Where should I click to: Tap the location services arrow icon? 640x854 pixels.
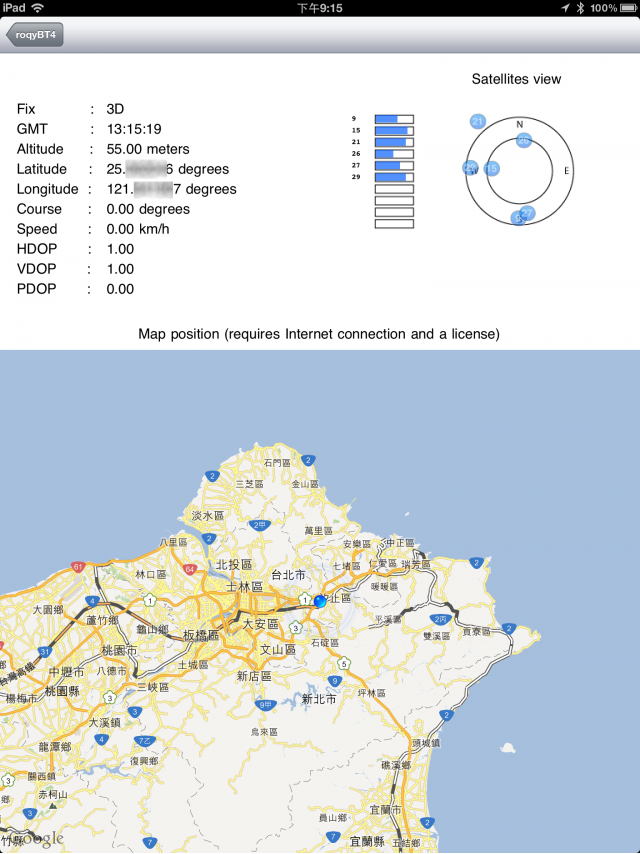(565, 8)
